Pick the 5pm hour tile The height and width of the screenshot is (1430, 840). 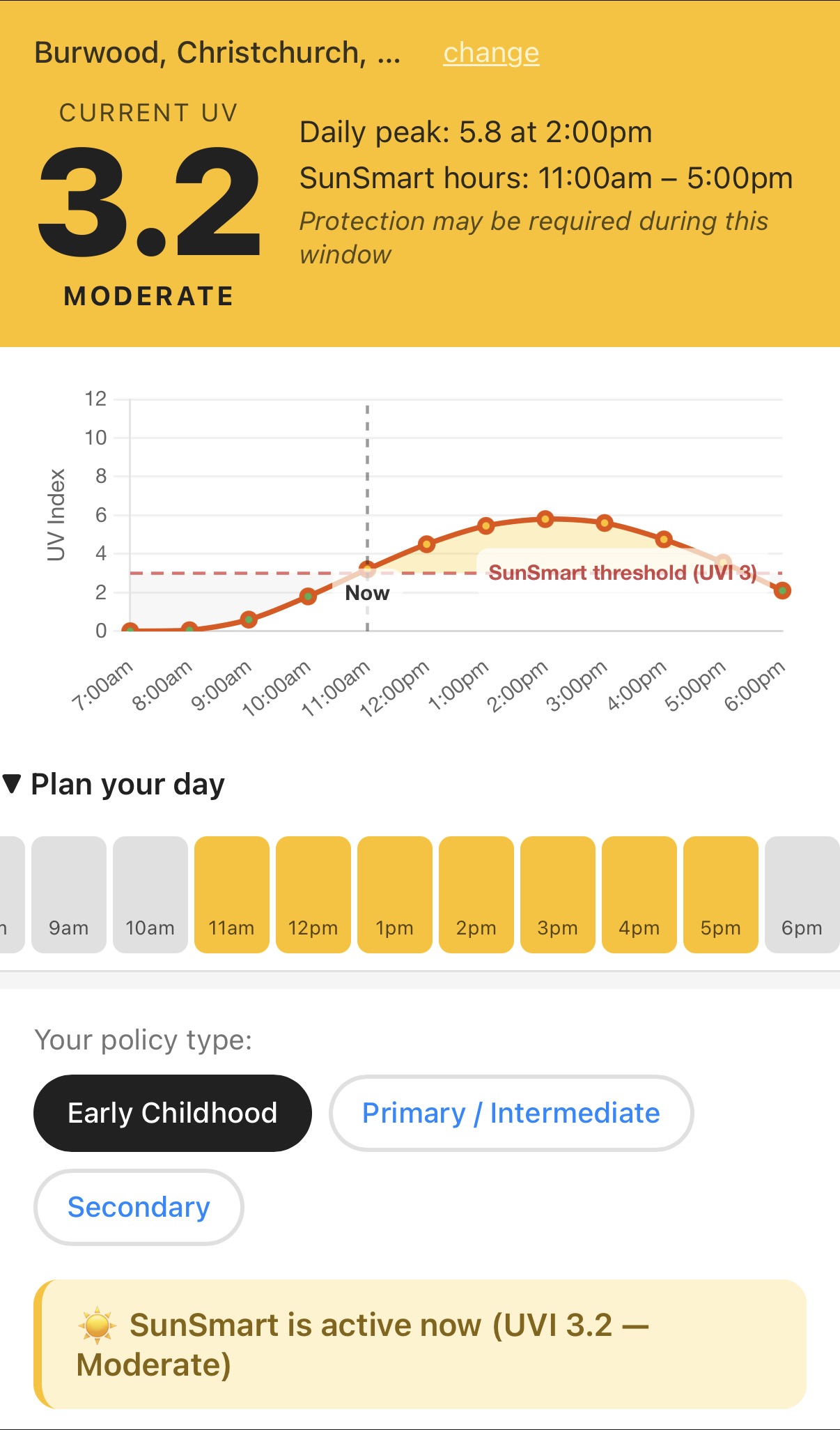point(721,894)
